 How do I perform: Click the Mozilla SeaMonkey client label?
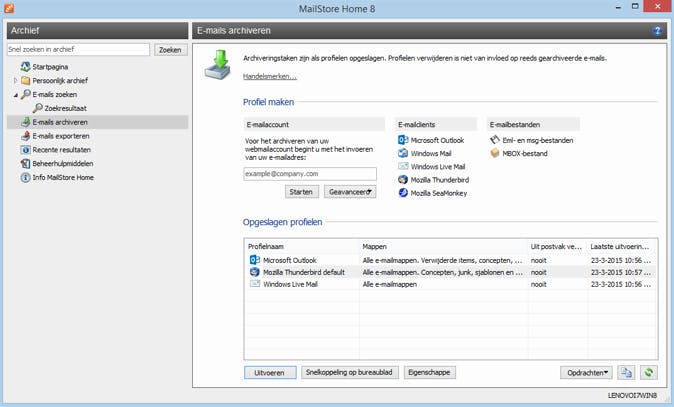pos(438,193)
